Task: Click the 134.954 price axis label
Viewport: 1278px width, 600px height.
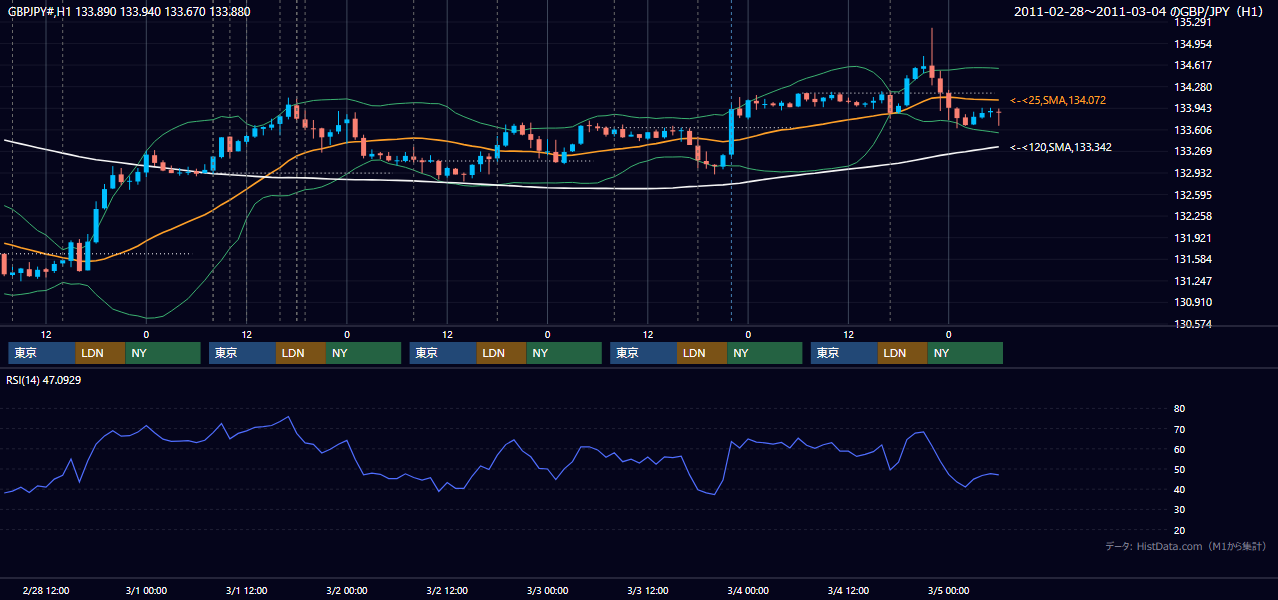Action: click(x=1193, y=44)
